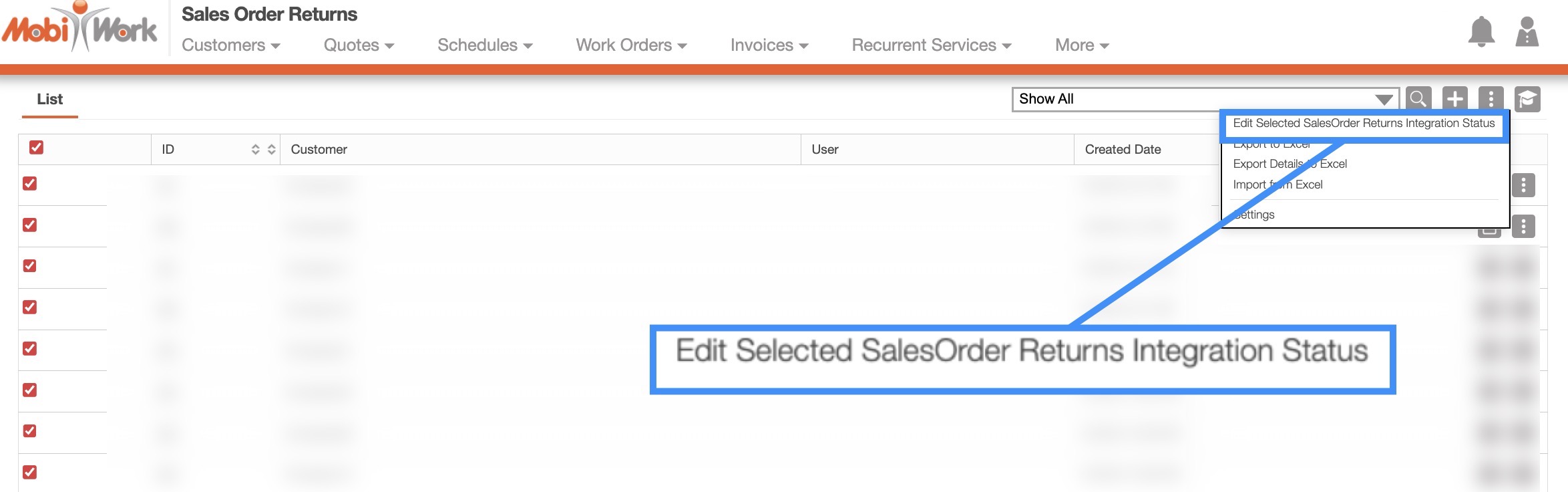1568x492 pixels.
Task: Sort using the ID column arrows
Action: (263, 150)
